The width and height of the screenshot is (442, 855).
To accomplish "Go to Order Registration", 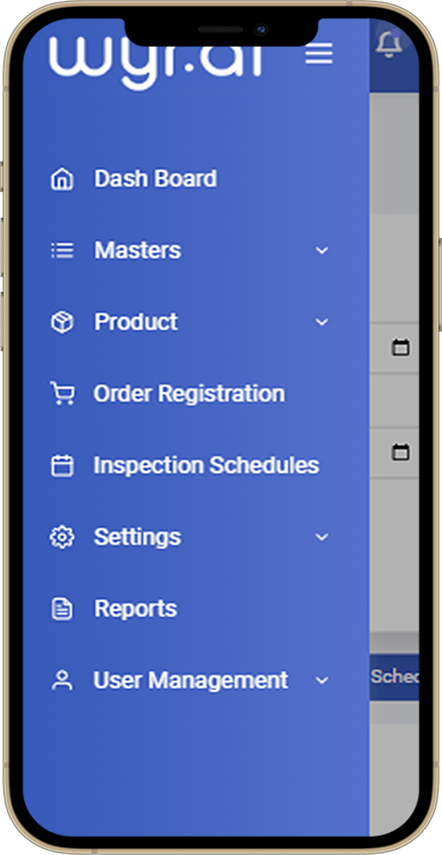I will point(189,394).
